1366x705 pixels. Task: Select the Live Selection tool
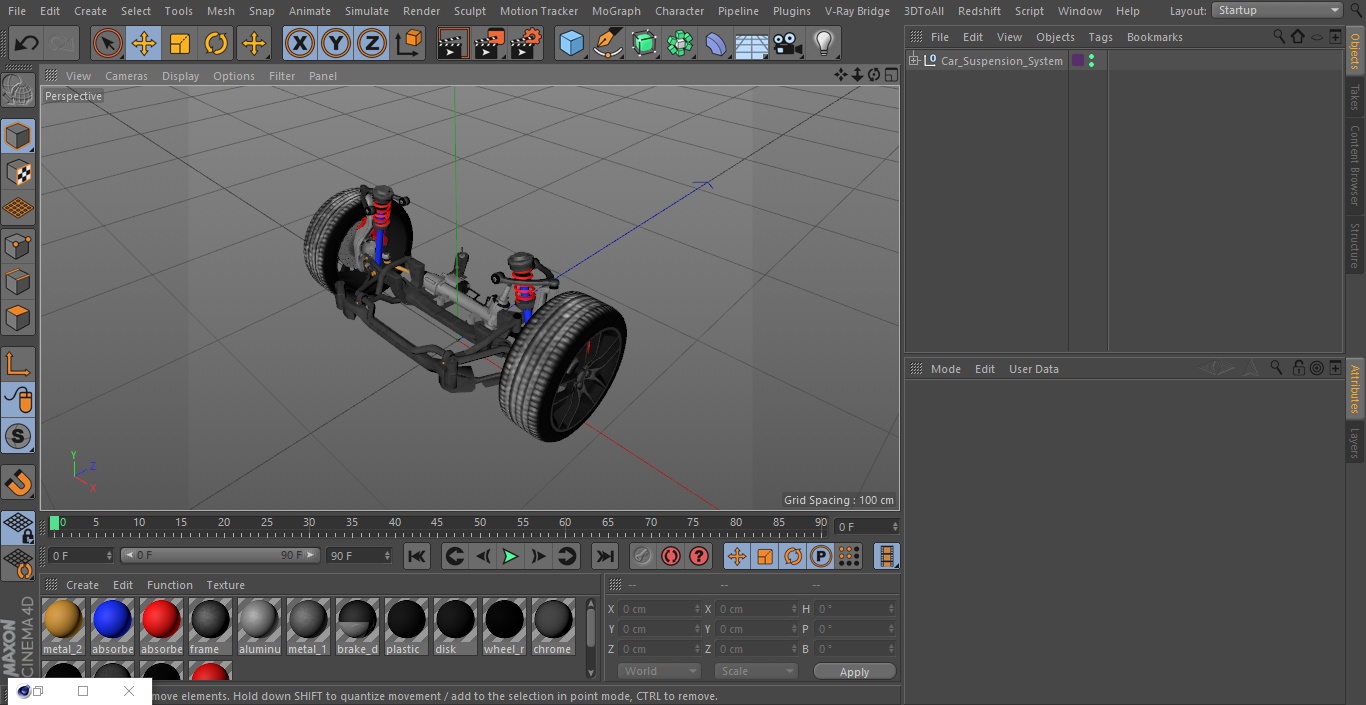108,43
